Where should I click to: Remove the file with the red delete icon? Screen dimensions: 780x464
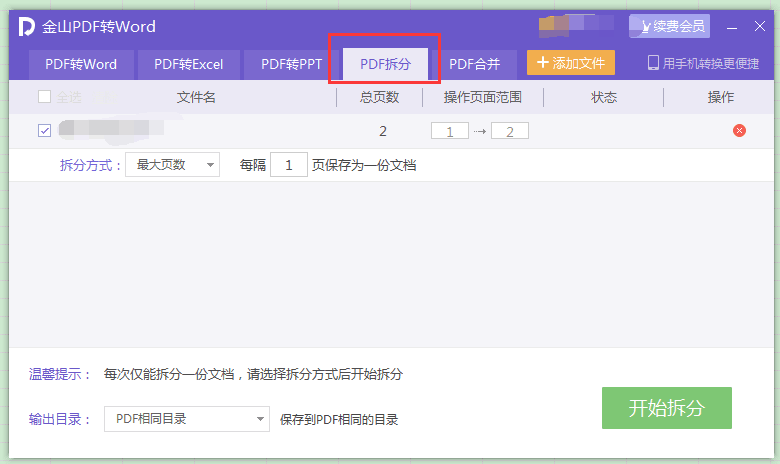coord(739,131)
